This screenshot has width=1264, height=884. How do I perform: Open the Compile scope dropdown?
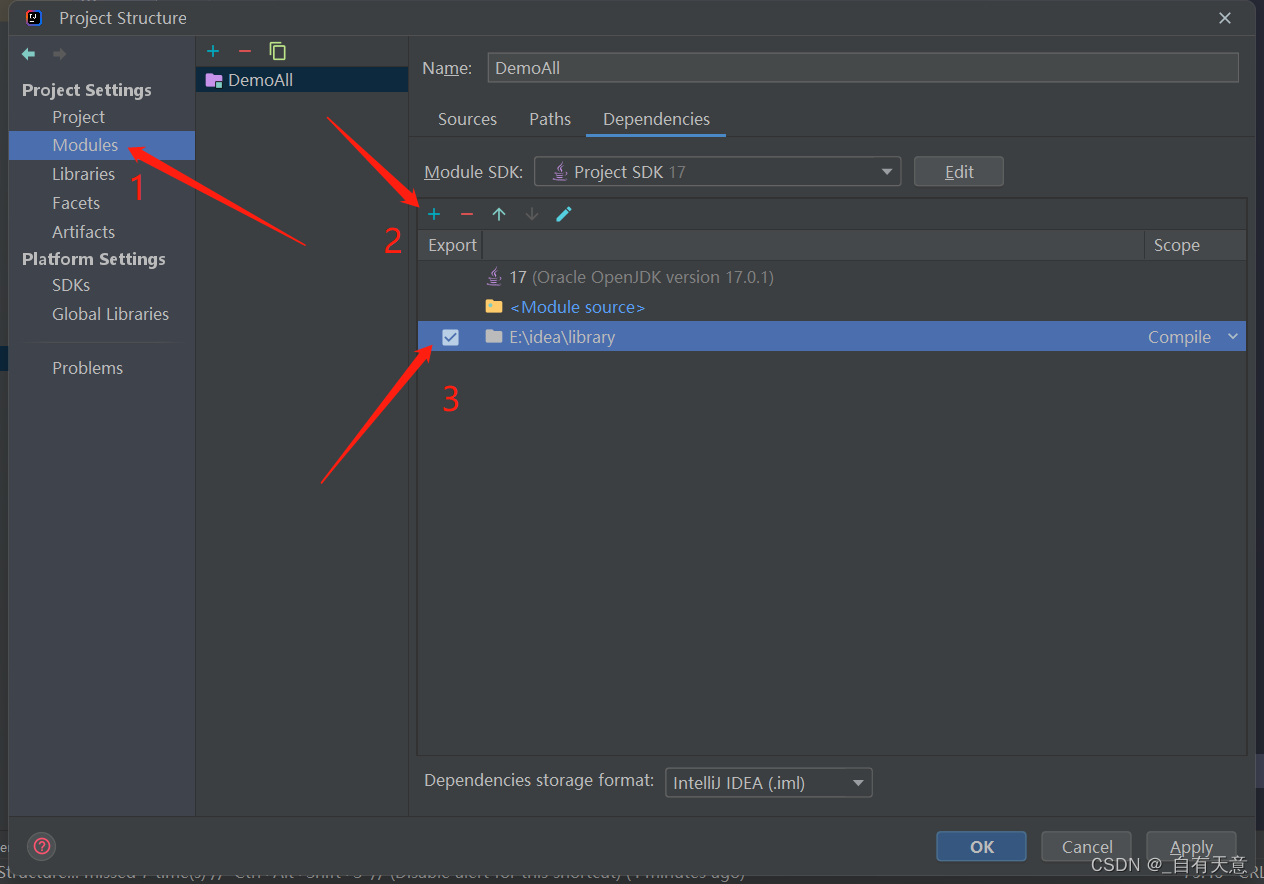1233,337
